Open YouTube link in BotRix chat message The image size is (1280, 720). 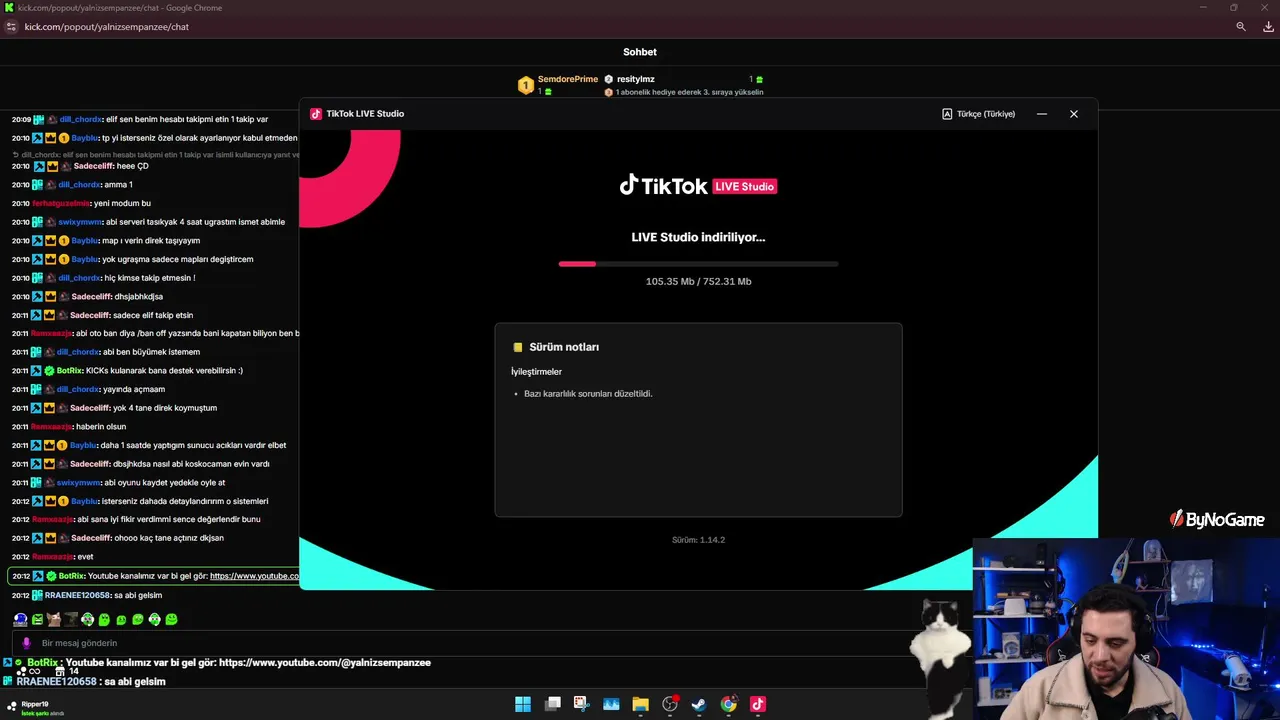[254, 576]
